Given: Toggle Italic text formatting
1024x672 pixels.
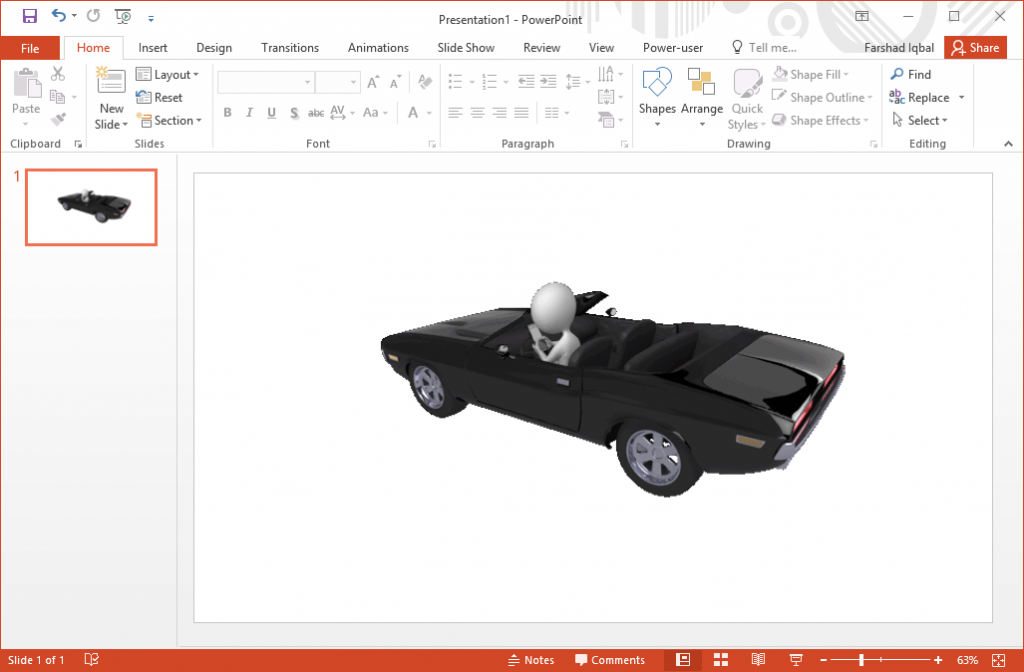Looking at the screenshot, I should click(x=249, y=113).
